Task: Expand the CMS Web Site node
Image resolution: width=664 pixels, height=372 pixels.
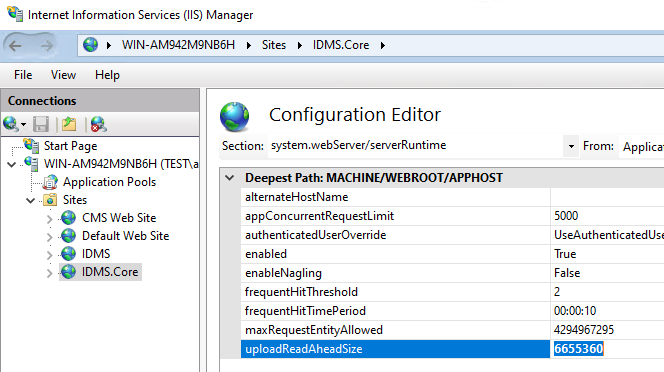Action: 50,219
